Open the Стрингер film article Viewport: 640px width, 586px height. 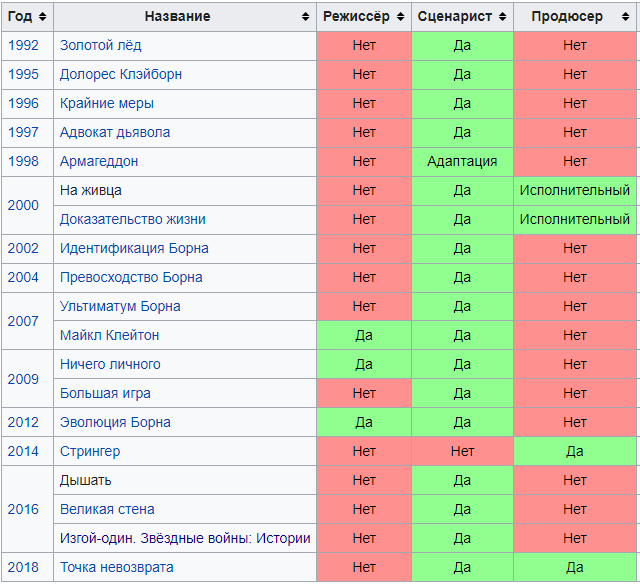tap(90, 451)
